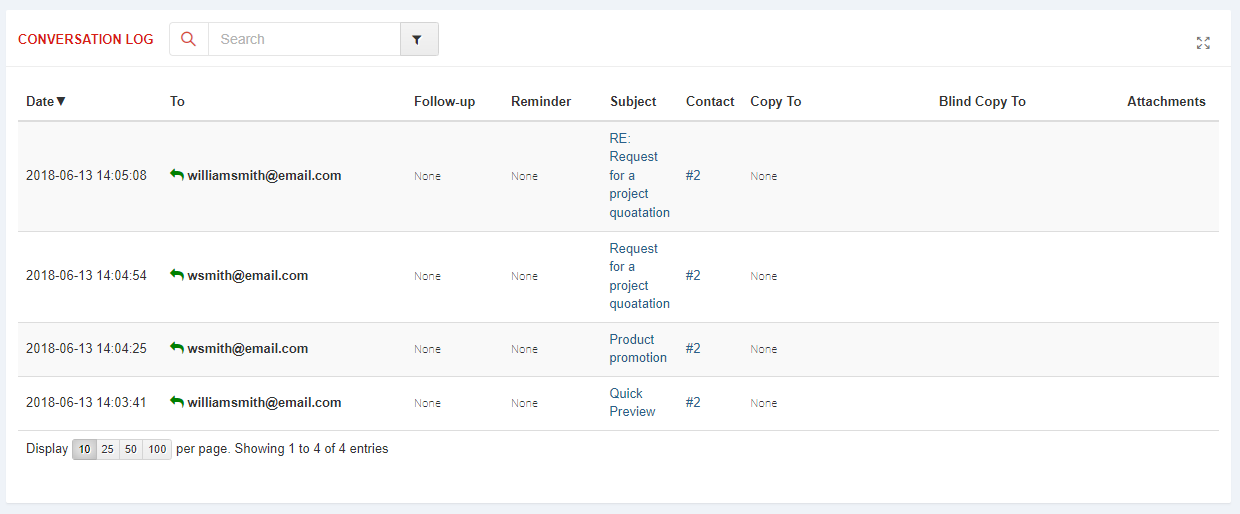Image resolution: width=1240 pixels, height=514 pixels.
Task: Click reply arrow for 14:03:41 williamsmith entry
Action: [177, 402]
